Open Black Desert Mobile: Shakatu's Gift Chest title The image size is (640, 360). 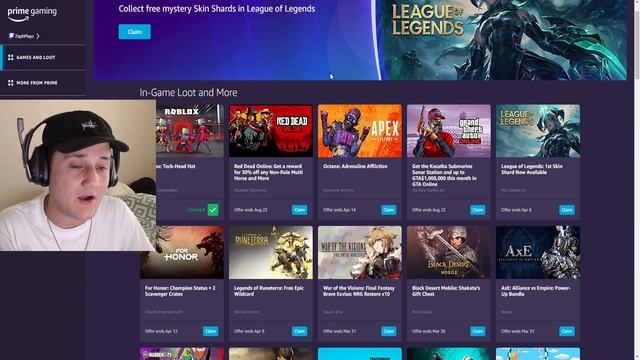(446, 291)
